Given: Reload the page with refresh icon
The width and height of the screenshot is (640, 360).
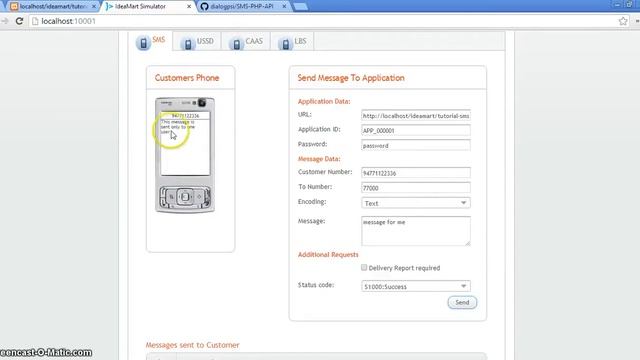Looking at the screenshot, I should [x=19, y=21].
